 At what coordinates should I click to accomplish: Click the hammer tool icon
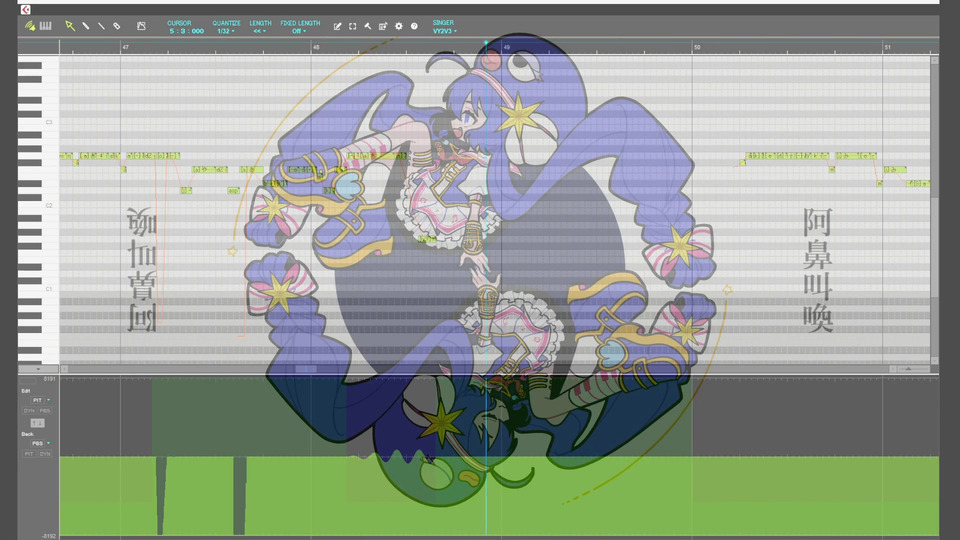[367, 26]
